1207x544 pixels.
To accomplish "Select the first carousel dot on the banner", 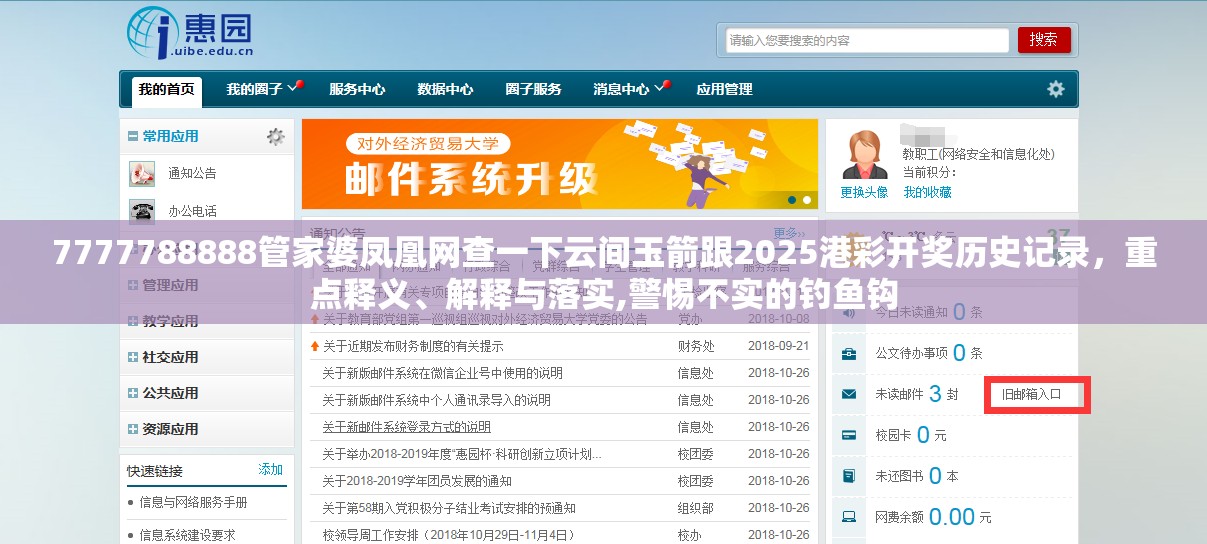I will (x=791, y=199).
